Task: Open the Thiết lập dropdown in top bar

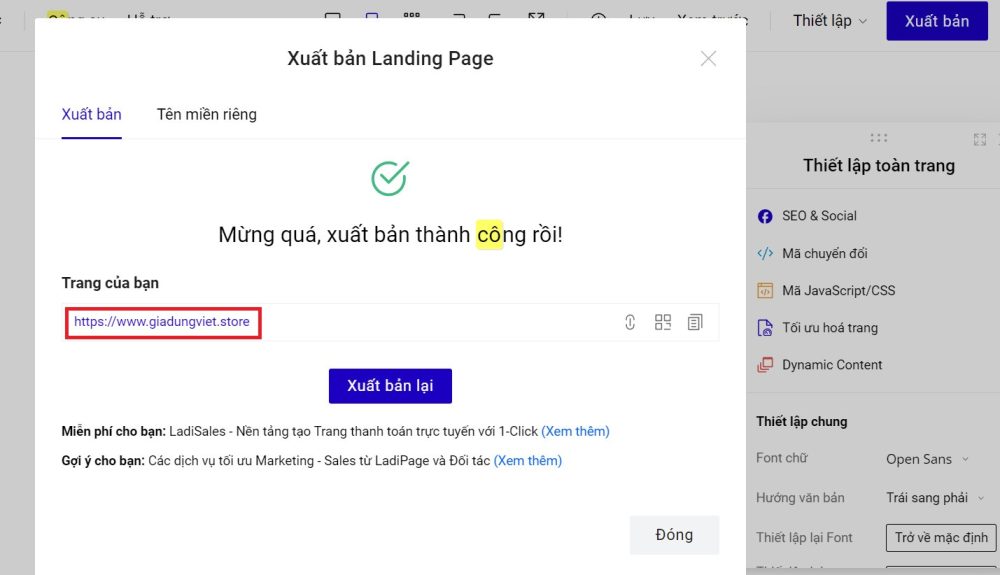Action: [830, 20]
